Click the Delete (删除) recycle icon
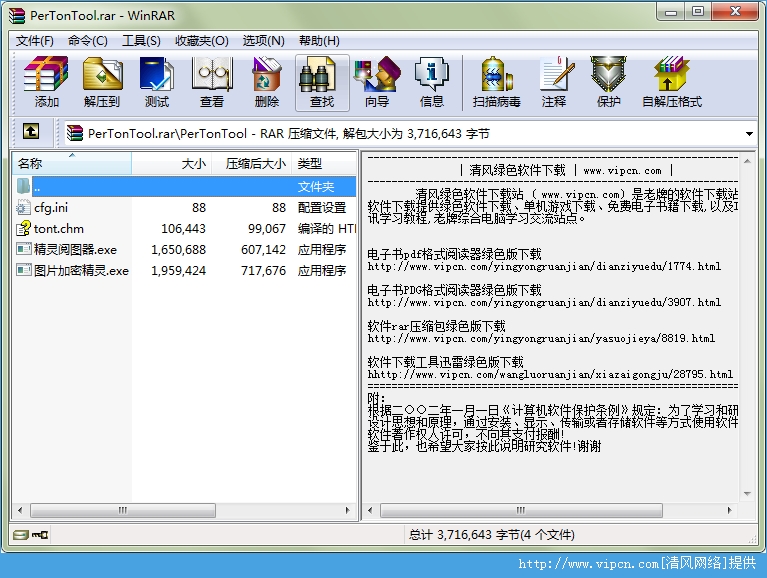Screen dimensions: 767x578 click(267, 74)
